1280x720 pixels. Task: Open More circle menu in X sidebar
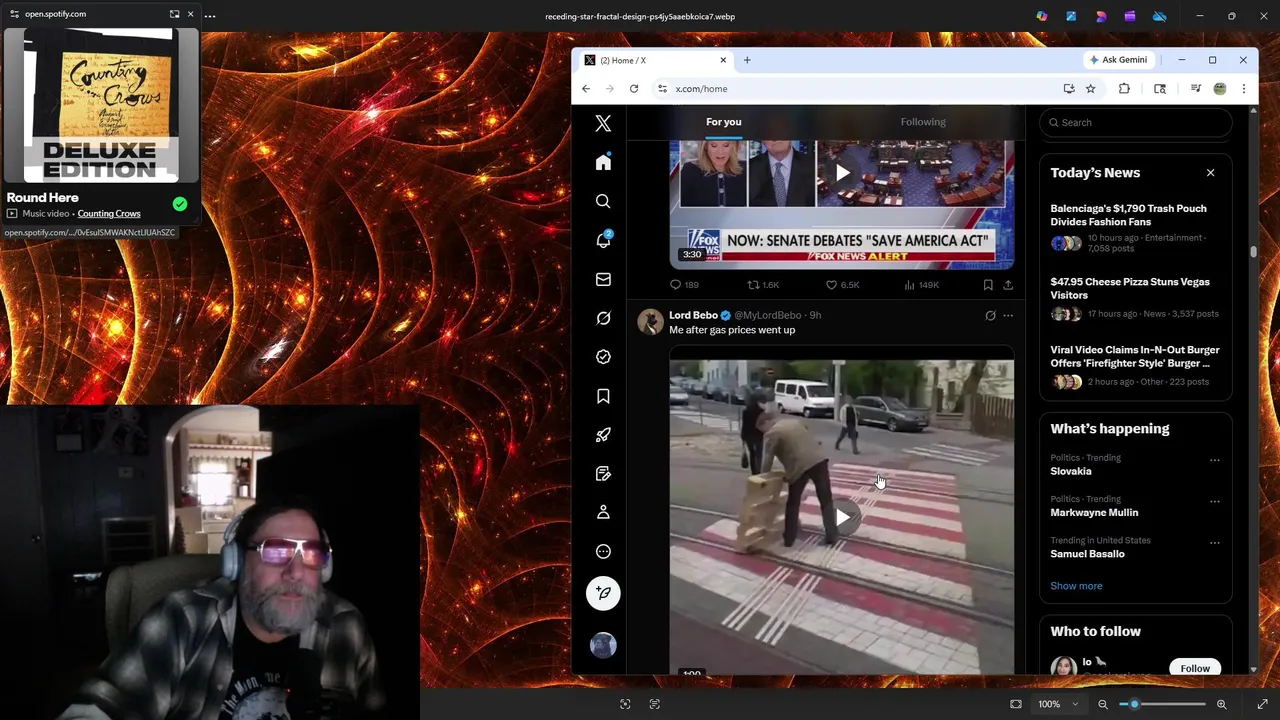[603, 551]
